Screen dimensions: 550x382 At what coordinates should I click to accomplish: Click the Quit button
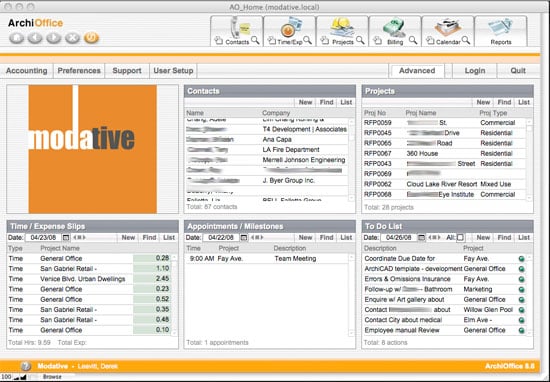pyautogui.click(x=518, y=71)
